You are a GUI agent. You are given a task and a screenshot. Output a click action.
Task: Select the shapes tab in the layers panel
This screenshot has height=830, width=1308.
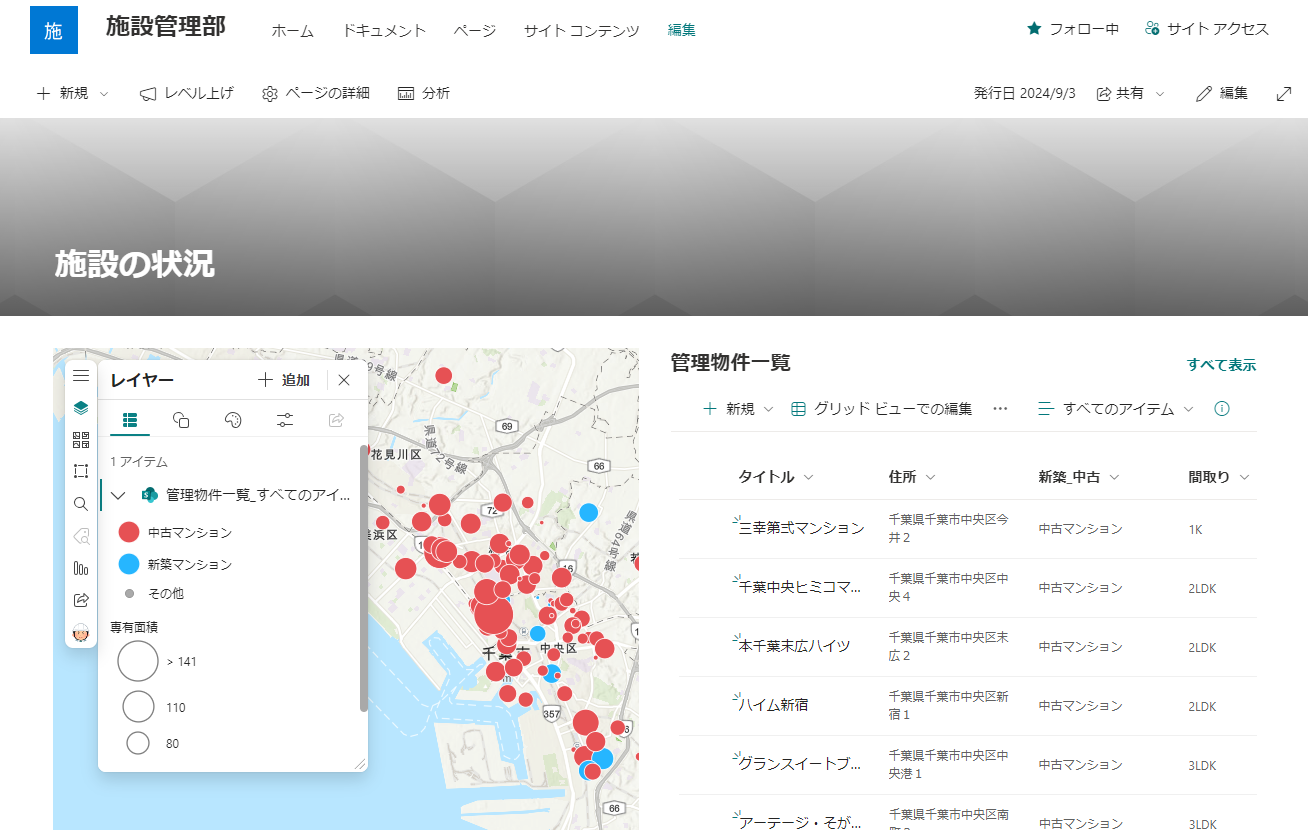[181, 421]
